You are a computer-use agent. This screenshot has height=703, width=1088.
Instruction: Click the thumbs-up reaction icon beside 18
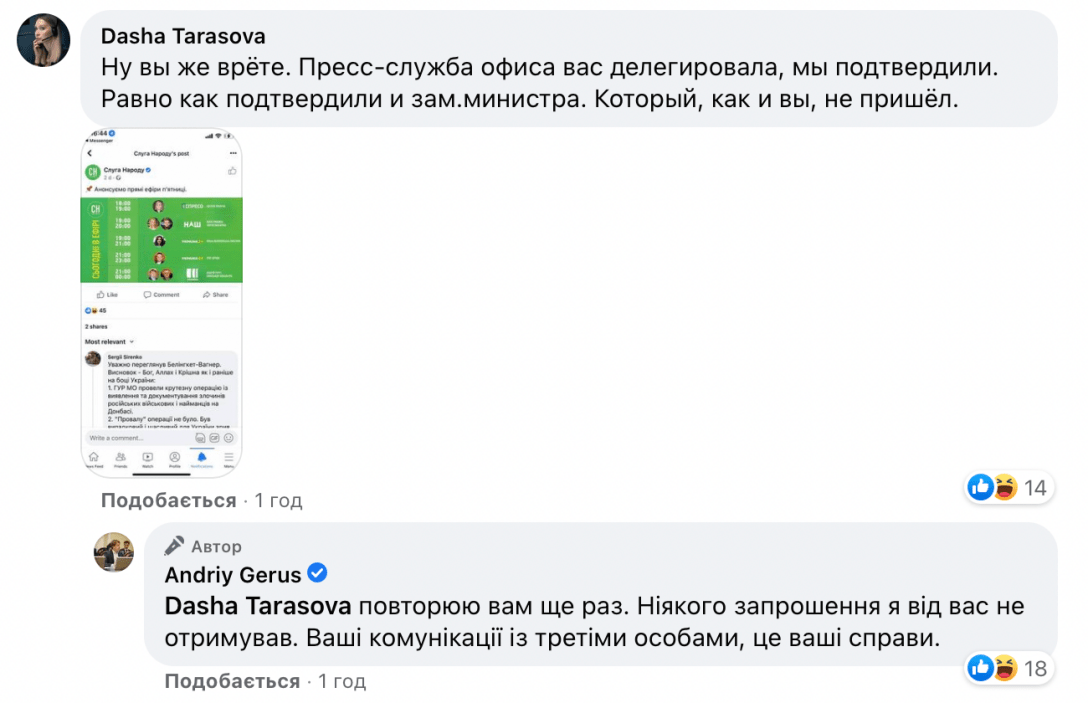tap(981, 667)
